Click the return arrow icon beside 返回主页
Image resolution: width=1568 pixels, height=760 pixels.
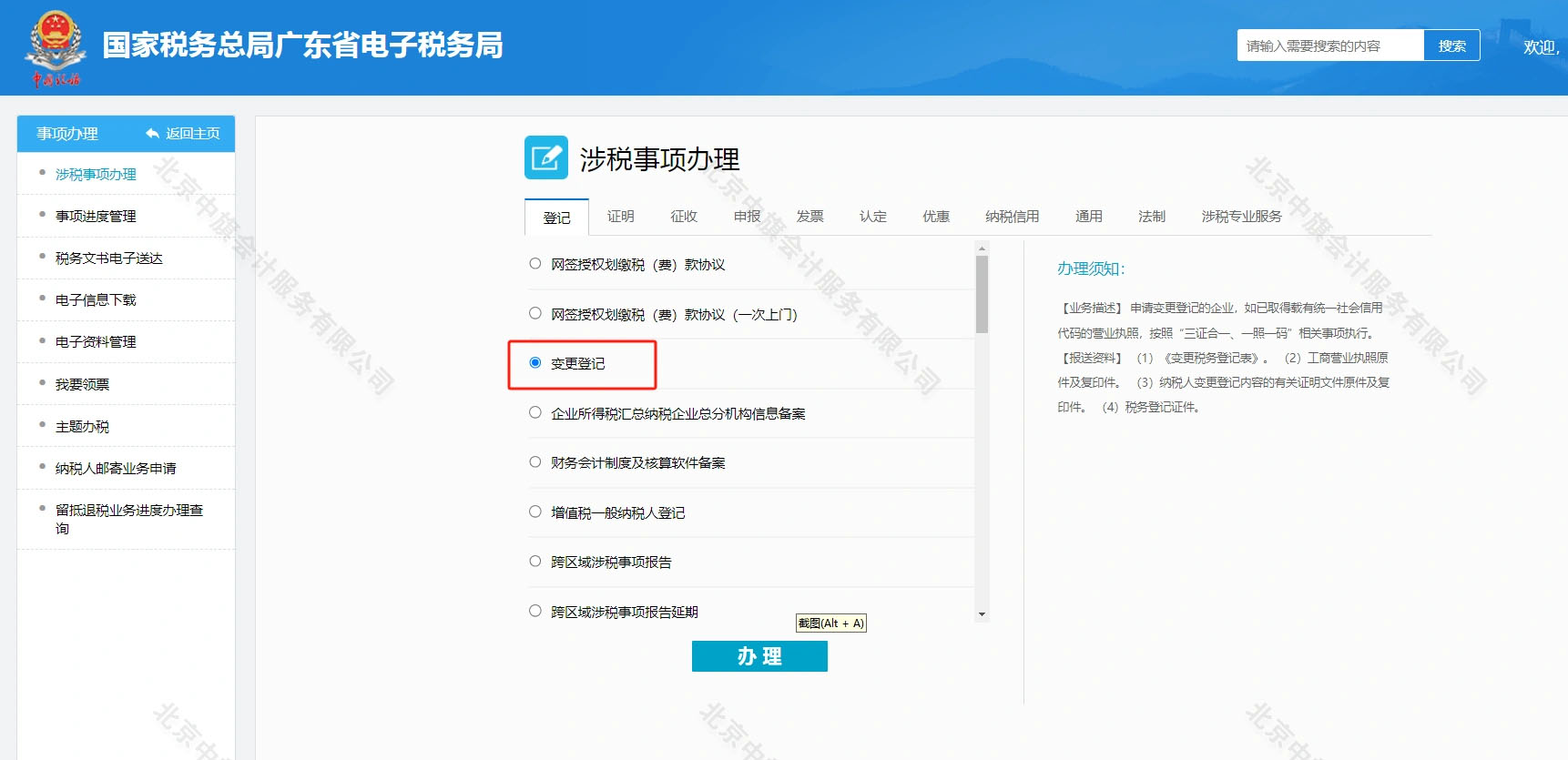pyautogui.click(x=152, y=134)
